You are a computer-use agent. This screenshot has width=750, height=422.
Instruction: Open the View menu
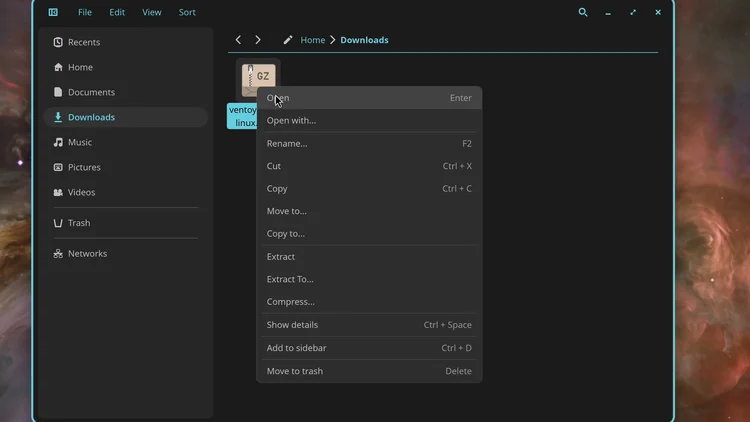point(152,12)
